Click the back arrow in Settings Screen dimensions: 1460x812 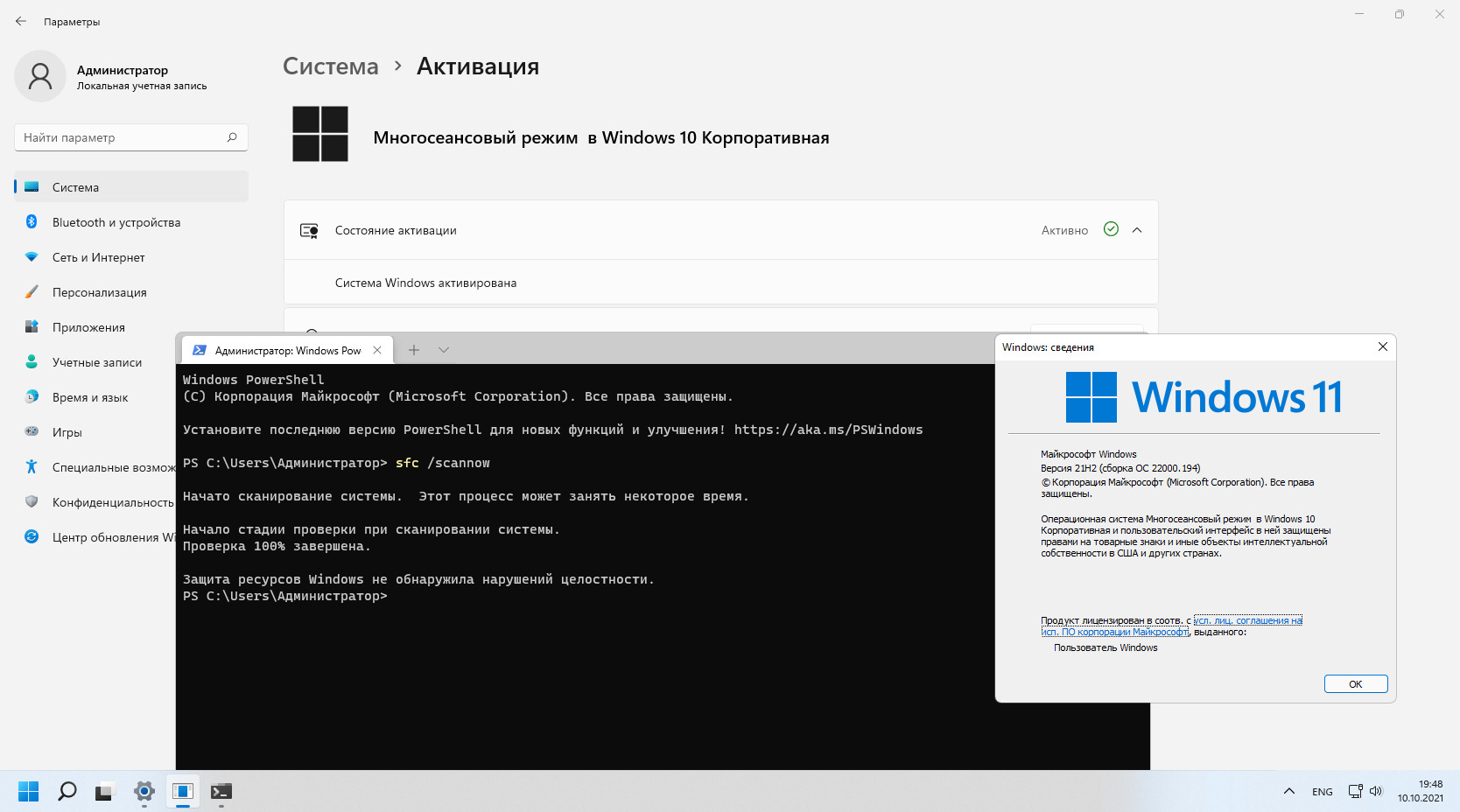[21, 21]
